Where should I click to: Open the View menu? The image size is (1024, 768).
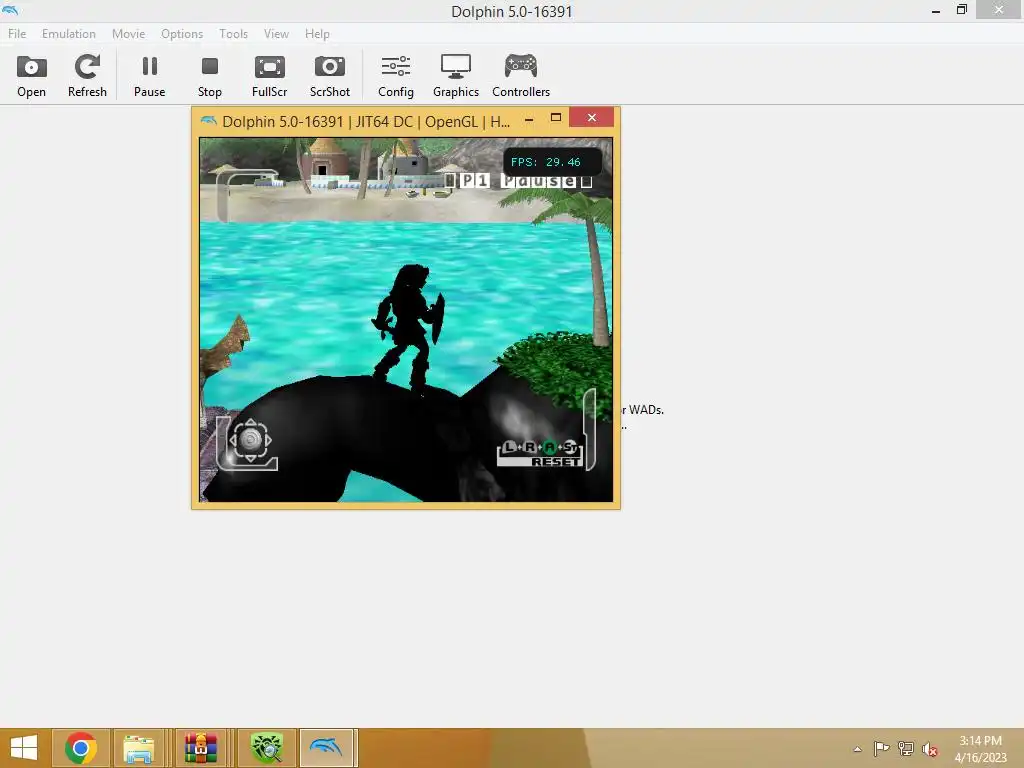[276, 34]
